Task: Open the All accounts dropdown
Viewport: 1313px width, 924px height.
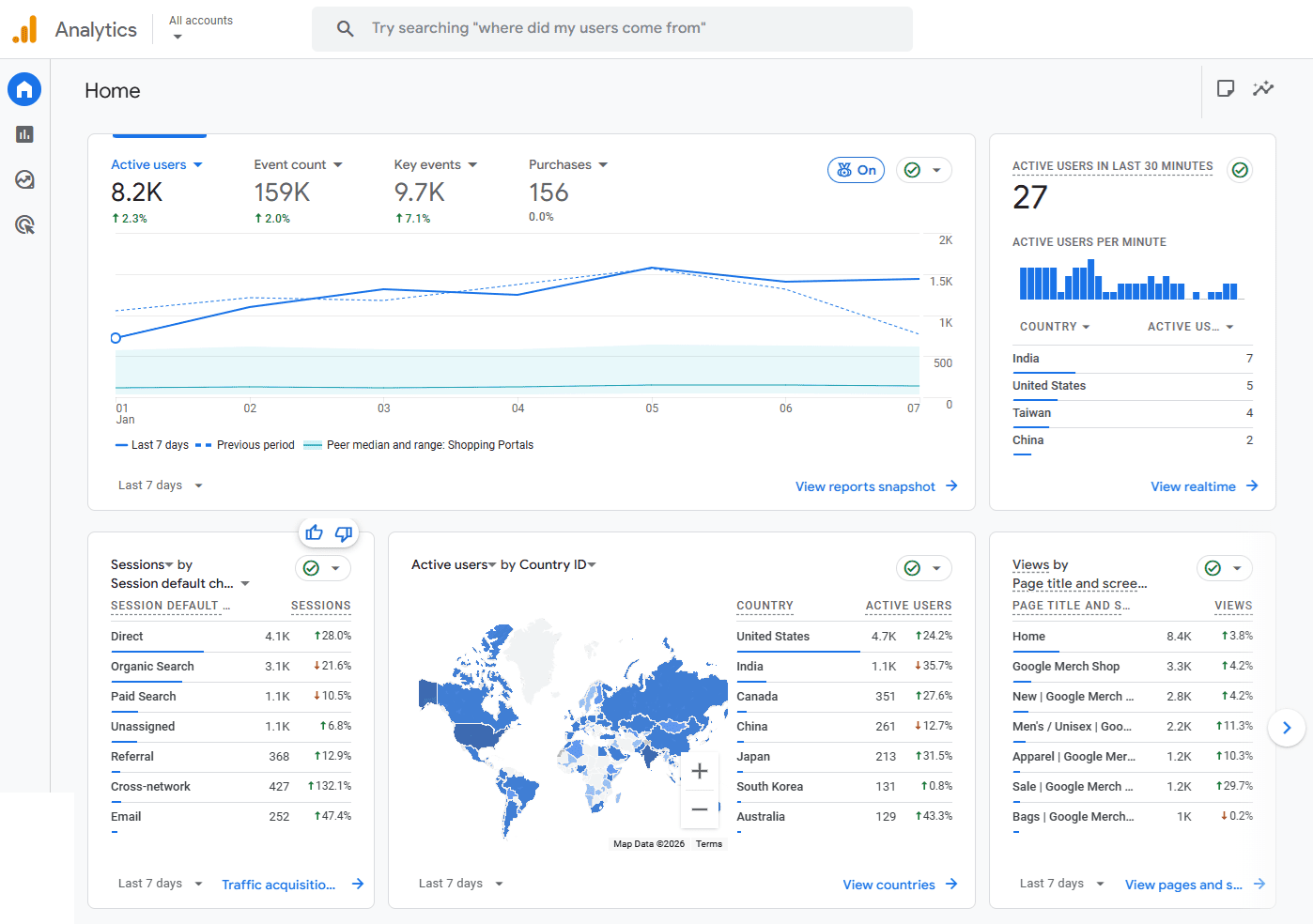Action: 200,27
